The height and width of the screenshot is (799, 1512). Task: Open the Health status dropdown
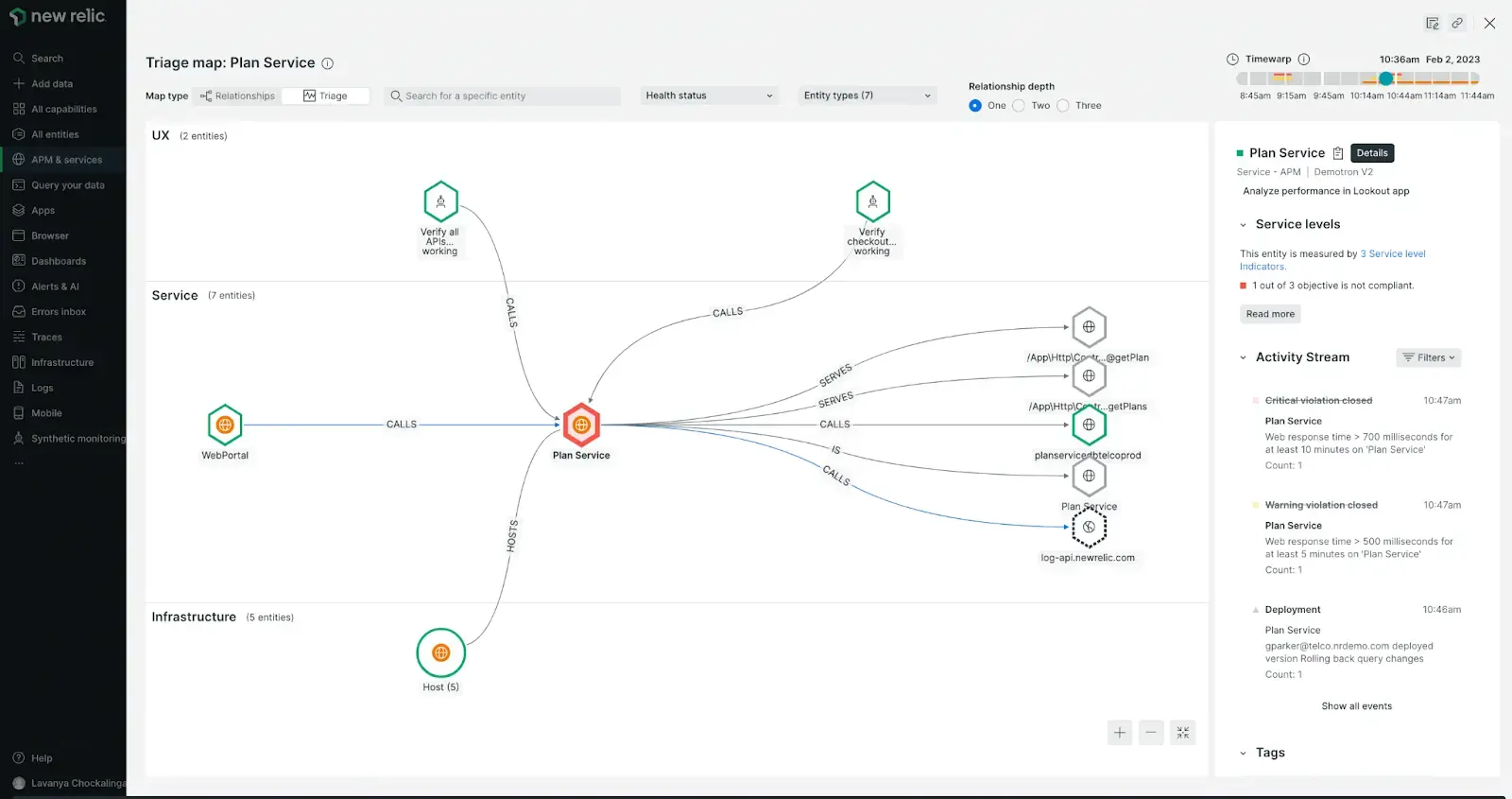pyautogui.click(x=709, y=96)
